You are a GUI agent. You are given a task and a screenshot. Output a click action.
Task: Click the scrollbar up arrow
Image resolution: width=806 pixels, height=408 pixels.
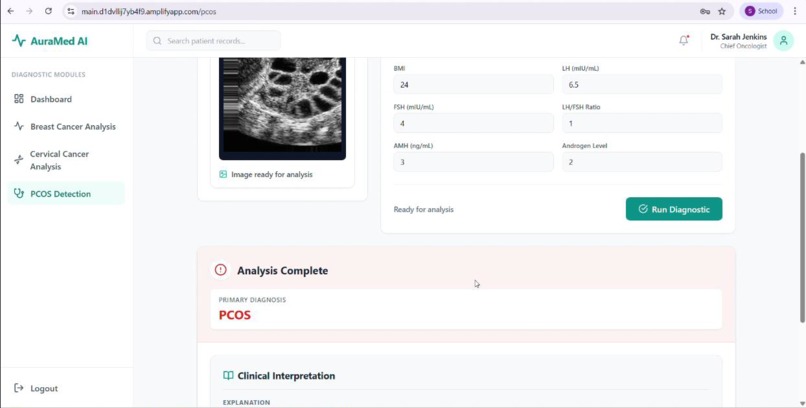coord(802,62)
